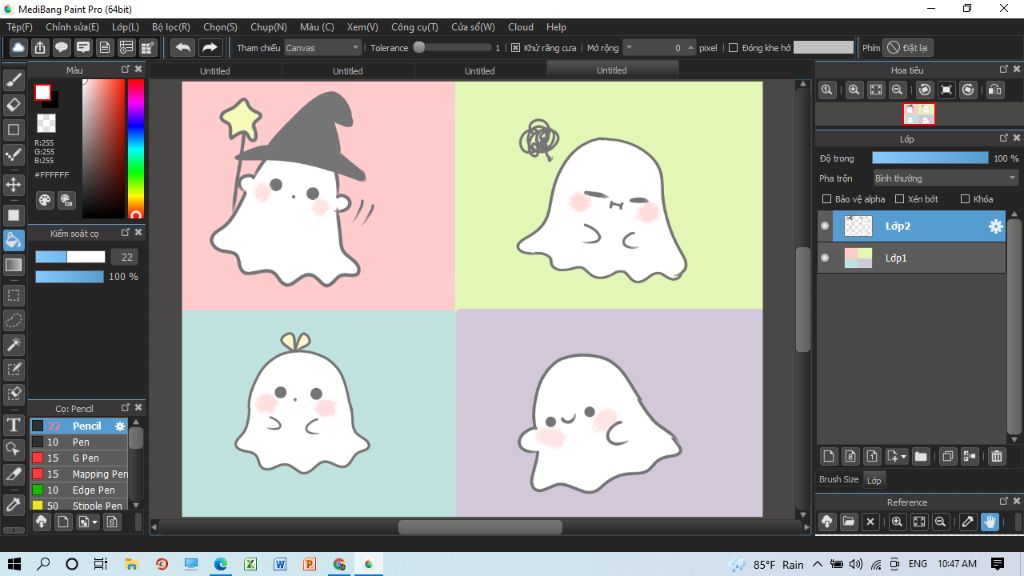Delete layer using the trash icon
This screenshot has height=576, width=1024.
click(996, 456)
